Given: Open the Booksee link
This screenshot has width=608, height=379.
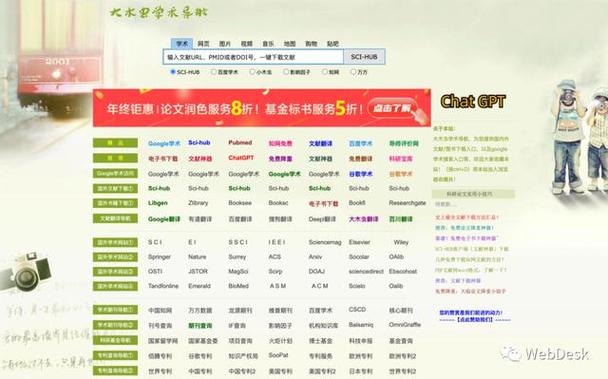Looking at the screenshot, I should [x=240, y=203].
